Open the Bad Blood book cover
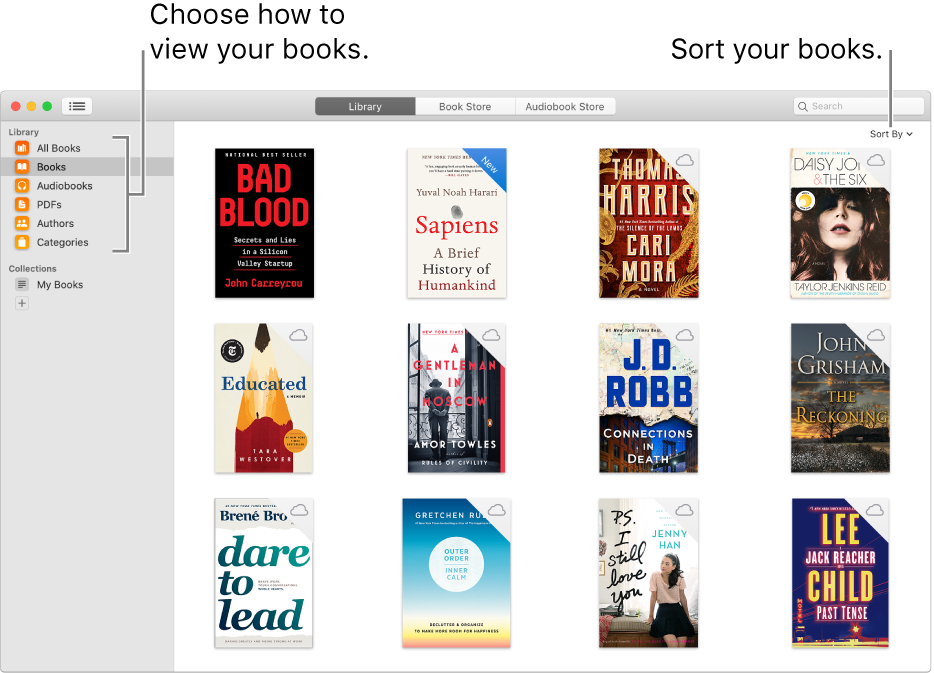934x673 pixels. 264,223
